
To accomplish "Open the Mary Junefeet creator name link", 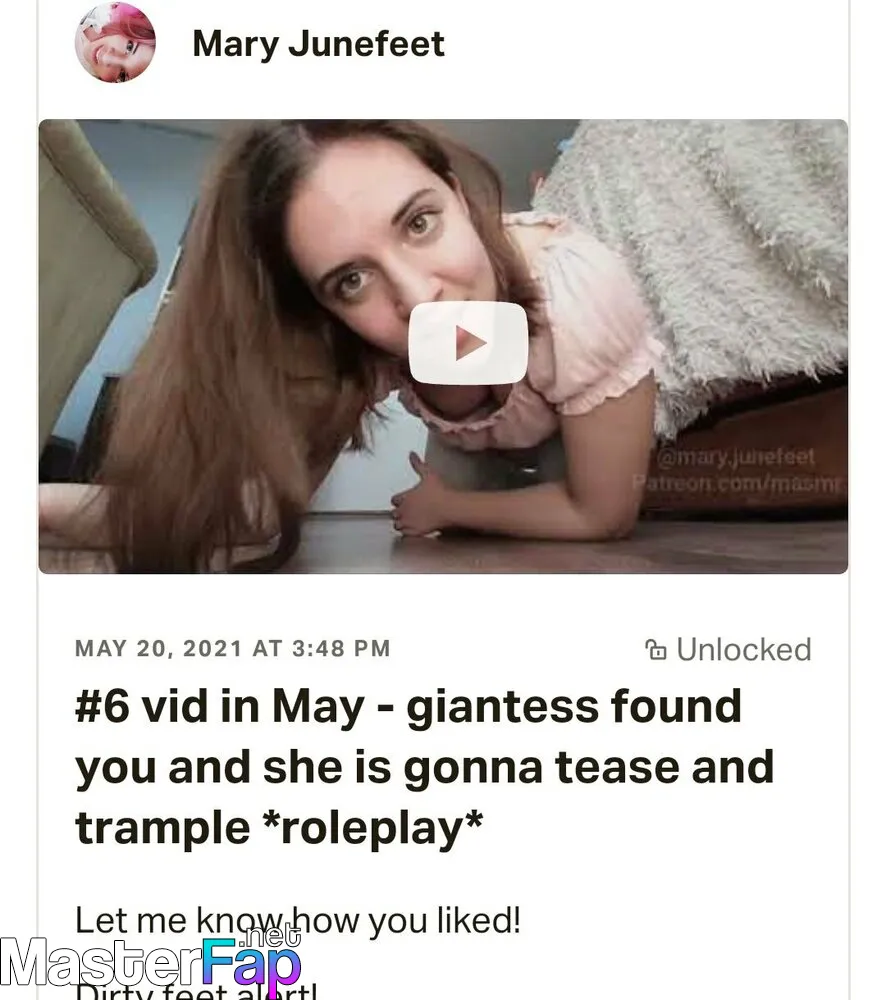I will (318, 44).
